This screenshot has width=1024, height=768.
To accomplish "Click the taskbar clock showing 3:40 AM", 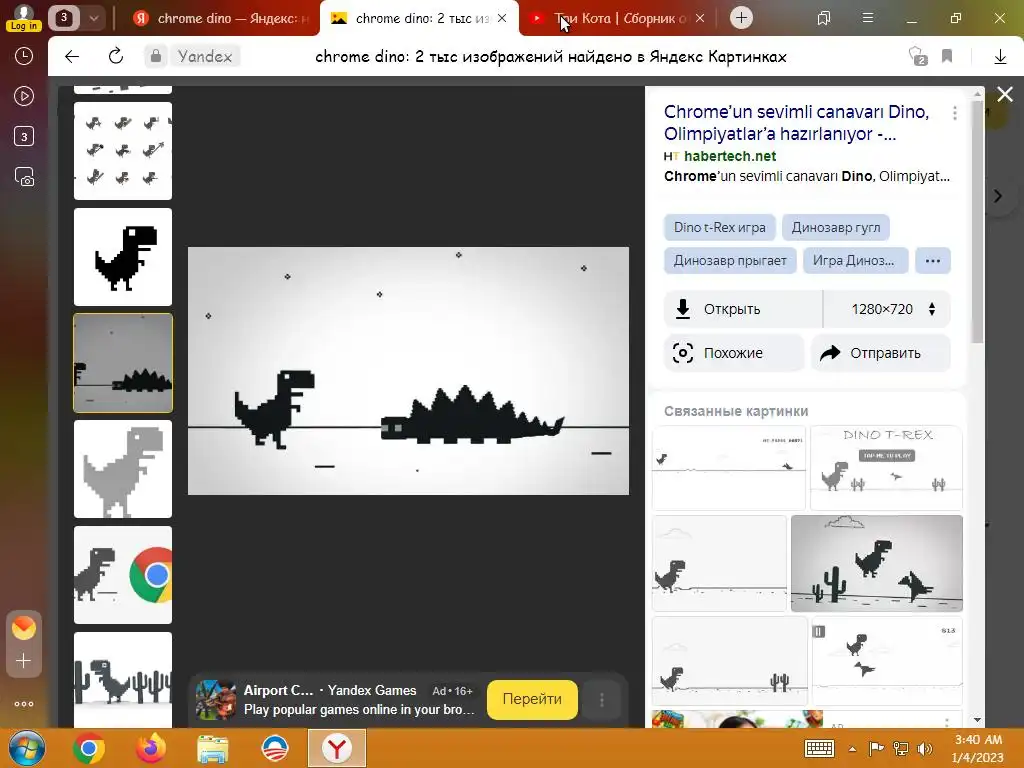I will click(x=977, y=748).
